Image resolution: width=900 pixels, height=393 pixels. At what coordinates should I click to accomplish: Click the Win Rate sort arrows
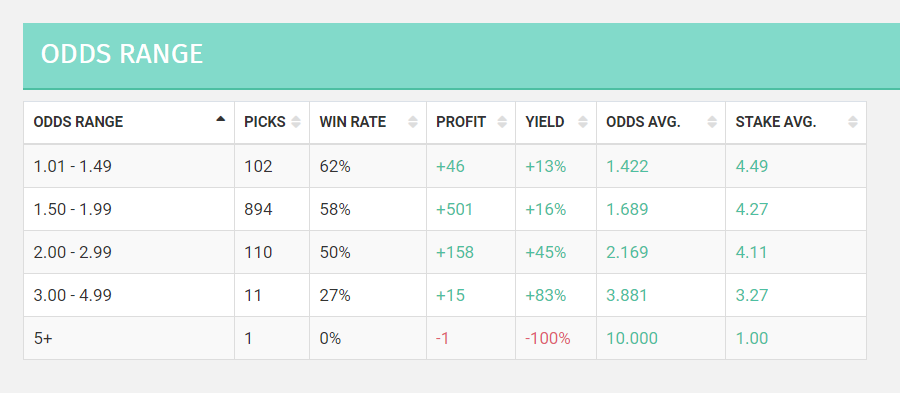[x=412, y=122]
